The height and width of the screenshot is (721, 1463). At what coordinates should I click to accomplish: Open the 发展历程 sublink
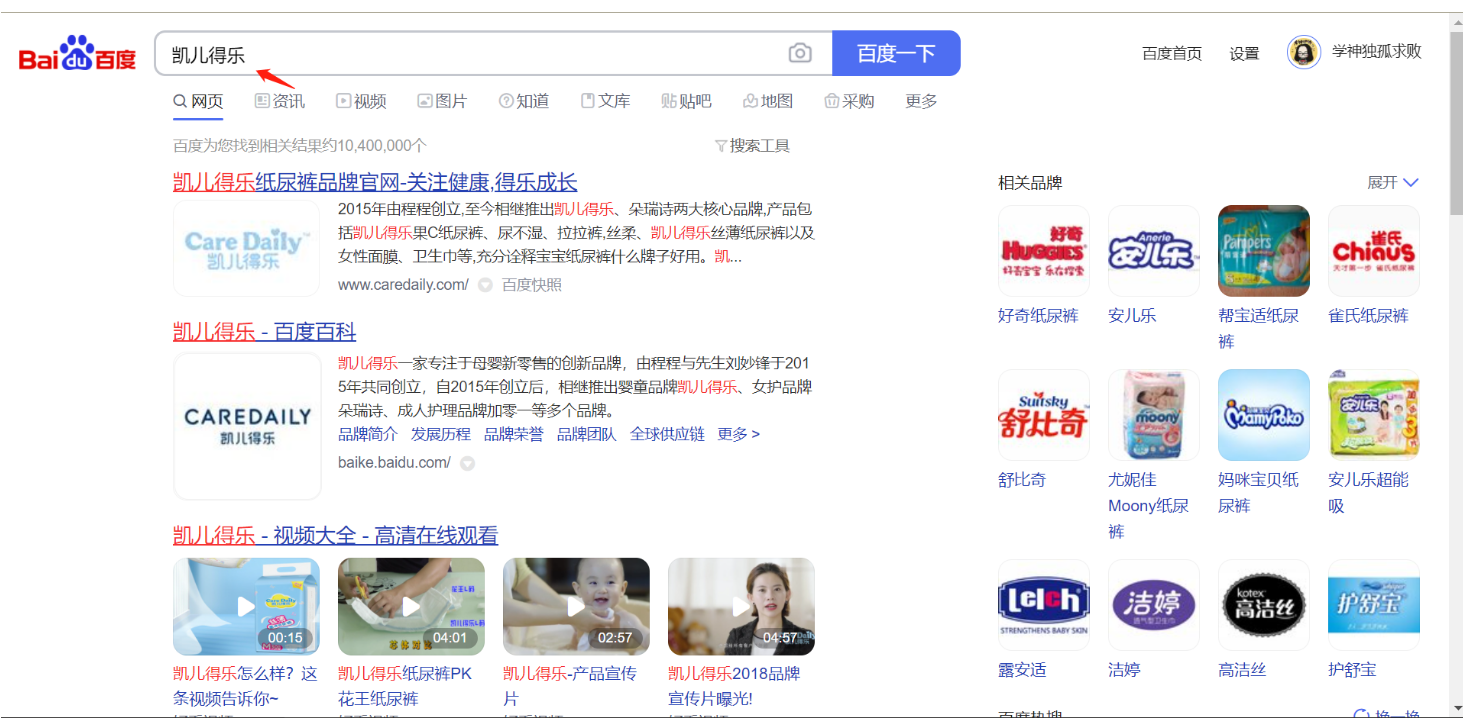(441, 434)
